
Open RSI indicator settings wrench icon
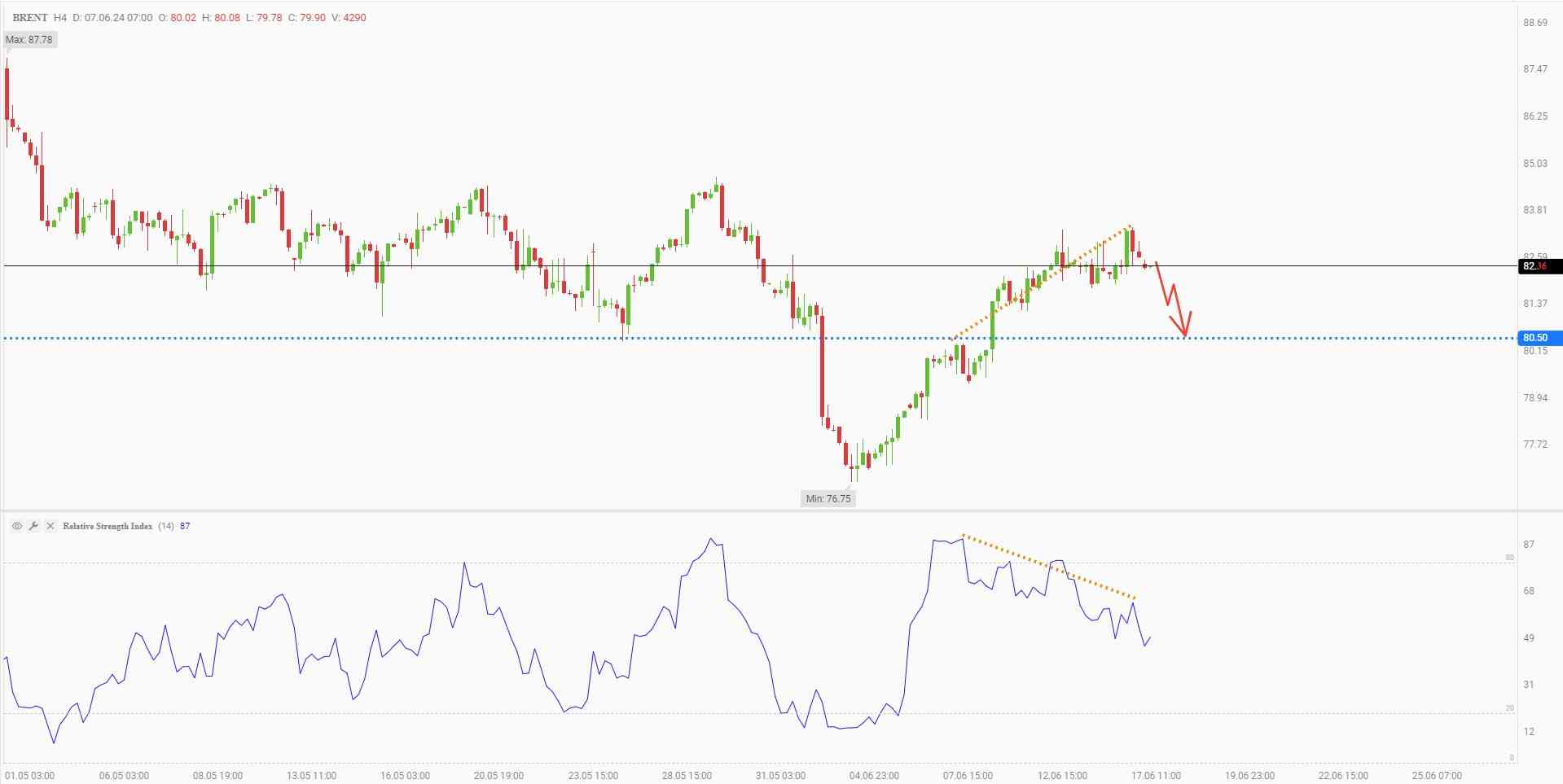point(33,526)
